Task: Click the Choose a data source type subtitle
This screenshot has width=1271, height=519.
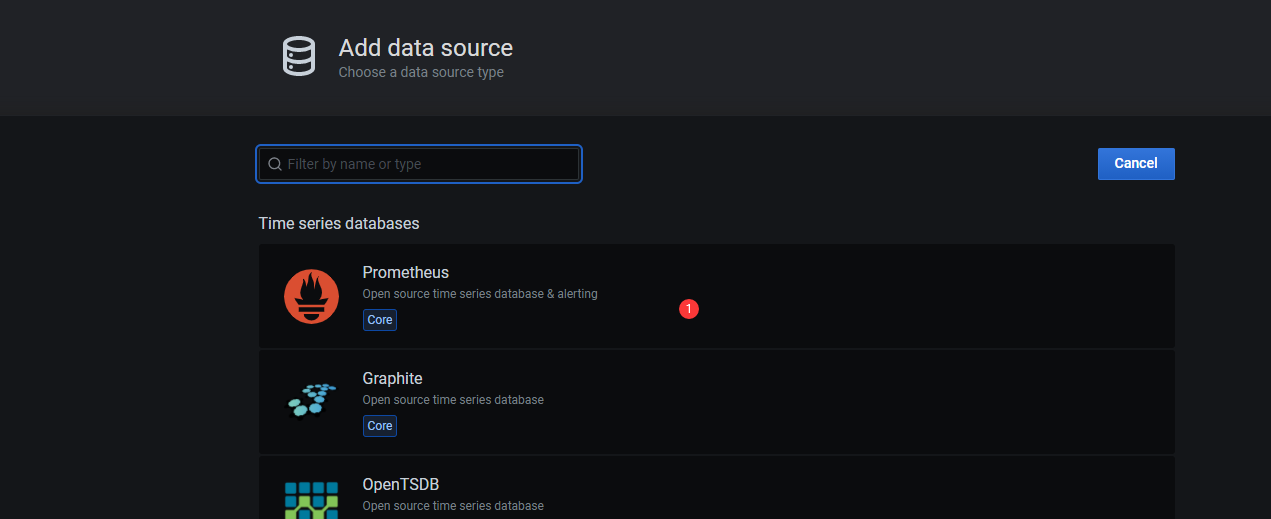Action: click(x=421, y=72)
